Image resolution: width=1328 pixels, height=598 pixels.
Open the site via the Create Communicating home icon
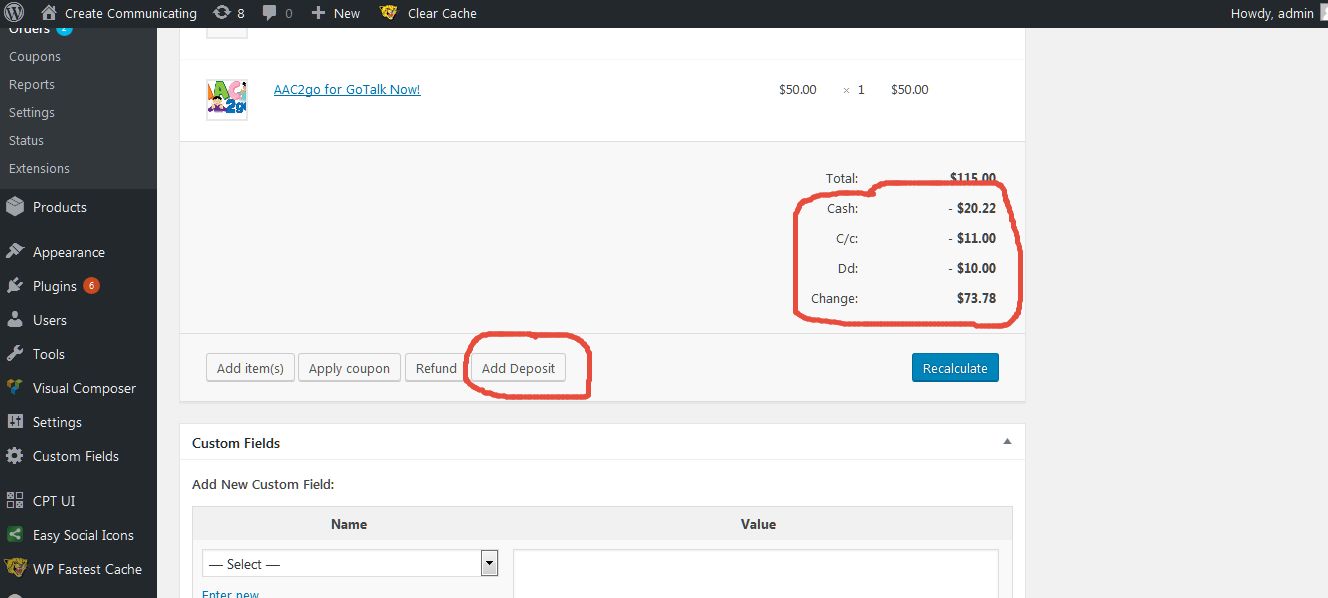tap(47, 13)
